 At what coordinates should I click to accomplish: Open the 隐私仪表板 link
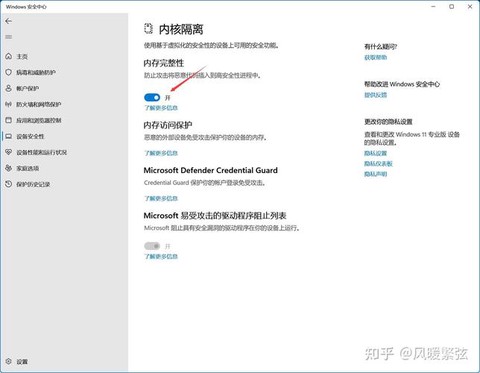(378, 163)
